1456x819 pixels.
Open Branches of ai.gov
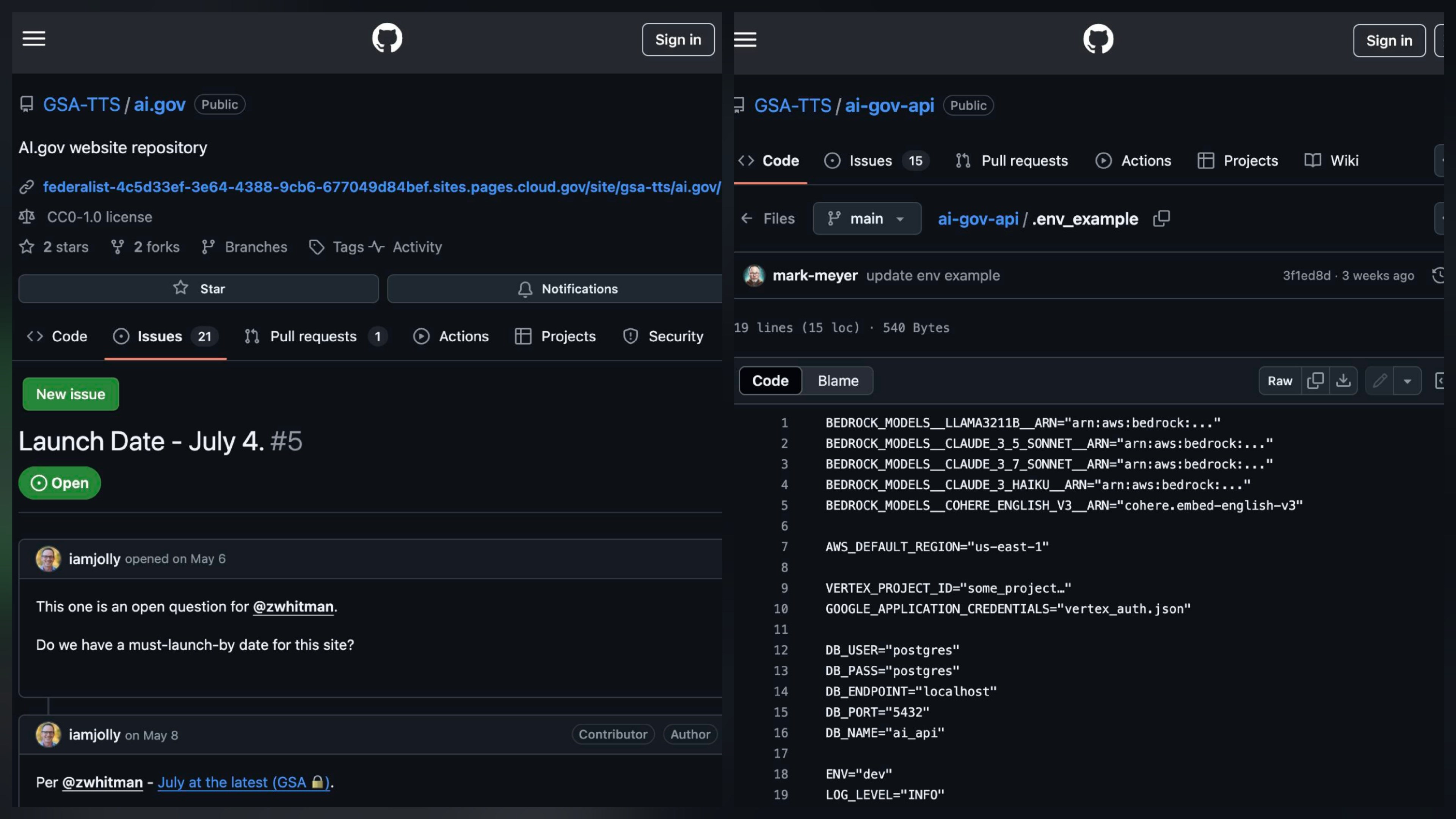point(244,247)
